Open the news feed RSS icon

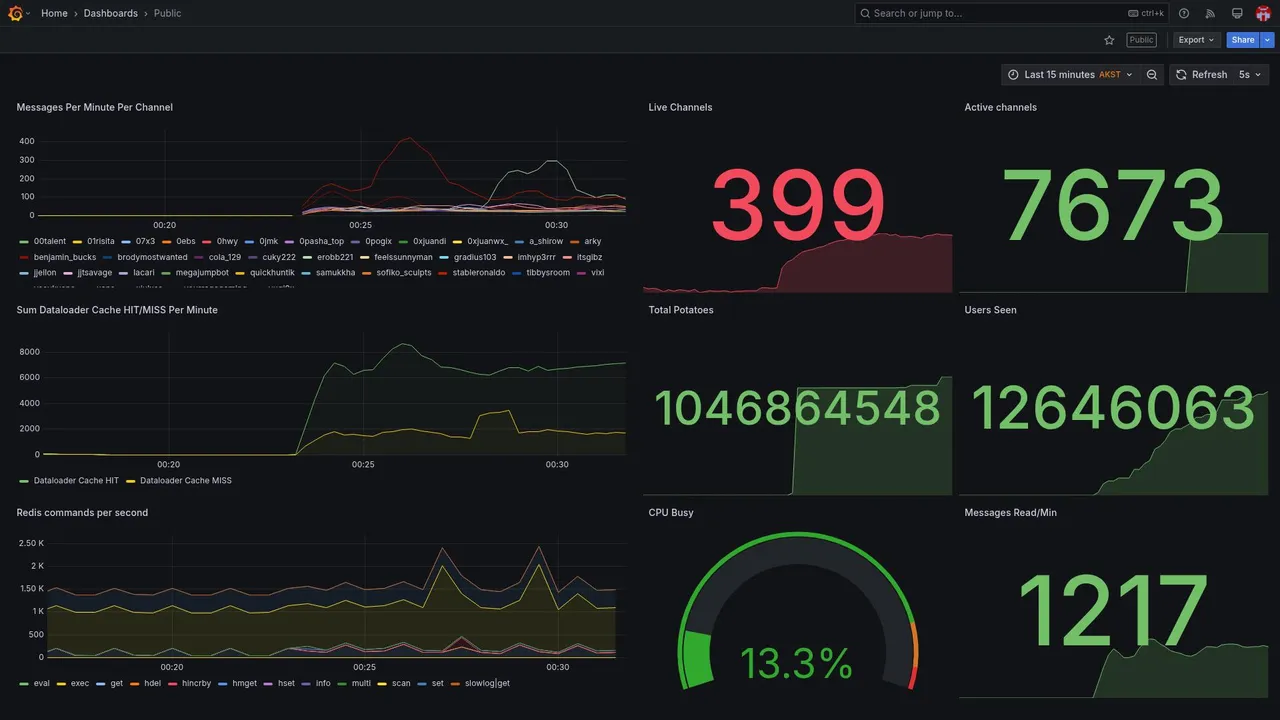[1210, 13]
